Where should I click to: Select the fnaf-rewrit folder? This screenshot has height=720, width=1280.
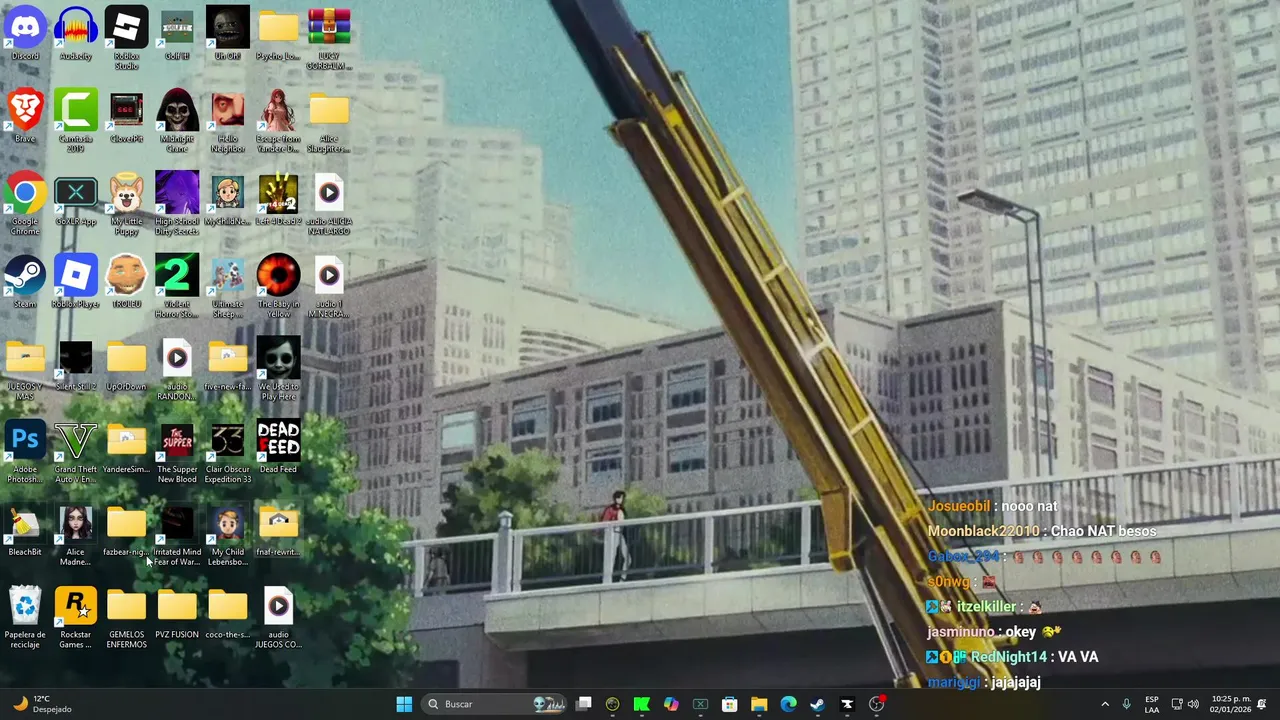tap(278, 530)
